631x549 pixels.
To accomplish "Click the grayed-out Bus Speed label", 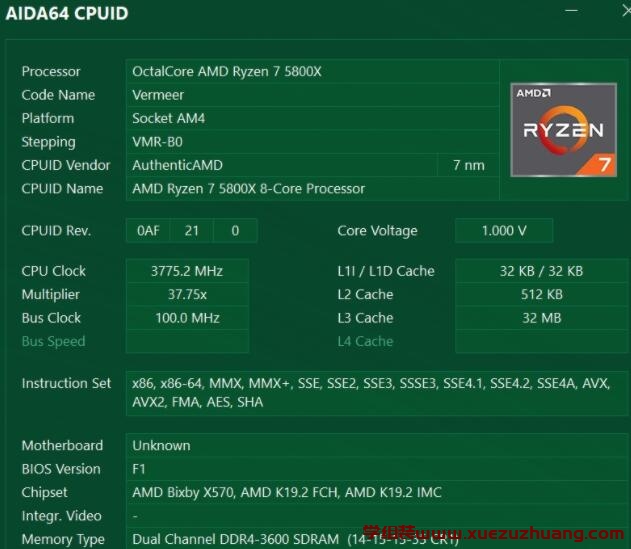I will [x=54, y=341].
